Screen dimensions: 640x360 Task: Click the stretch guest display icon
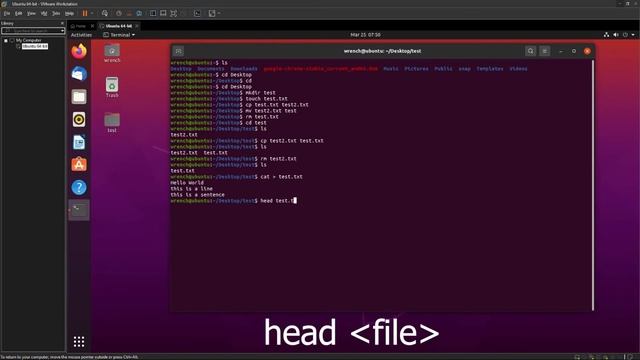(212, 13)
